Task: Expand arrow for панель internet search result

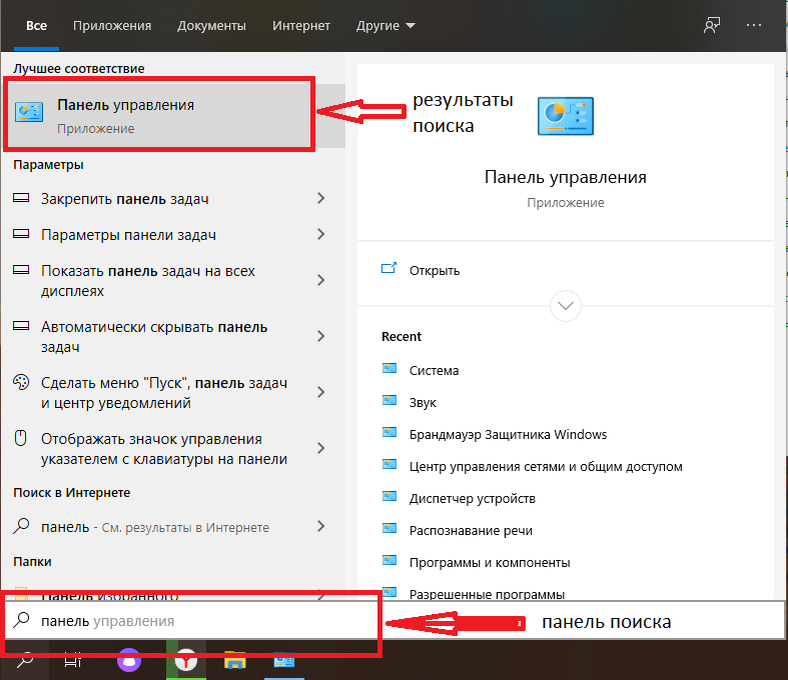Action: point(321,526)
